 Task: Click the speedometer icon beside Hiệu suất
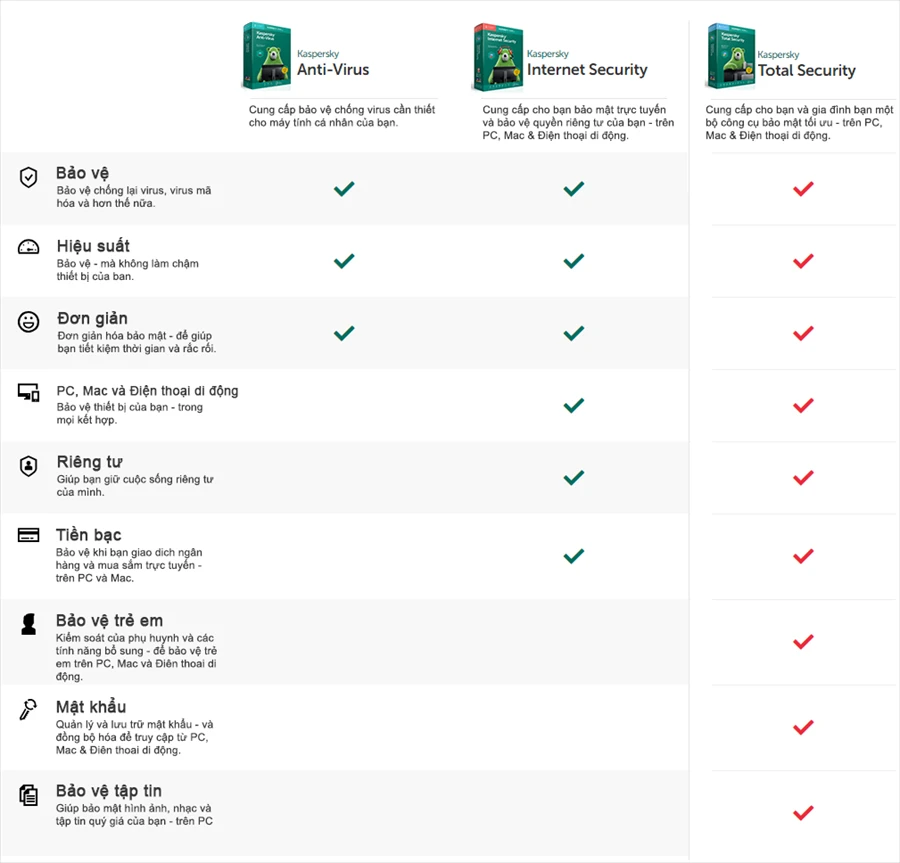pyautogui.click(x=28, y=248)
